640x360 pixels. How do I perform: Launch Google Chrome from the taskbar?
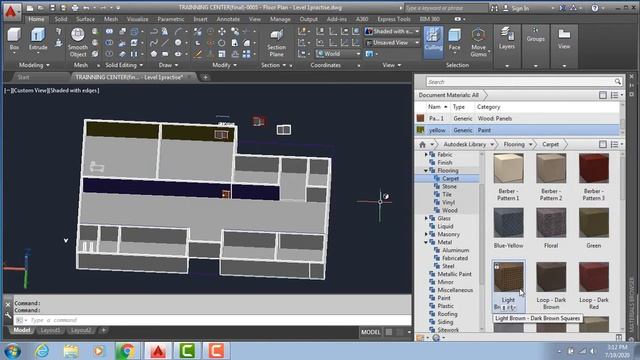127,351
